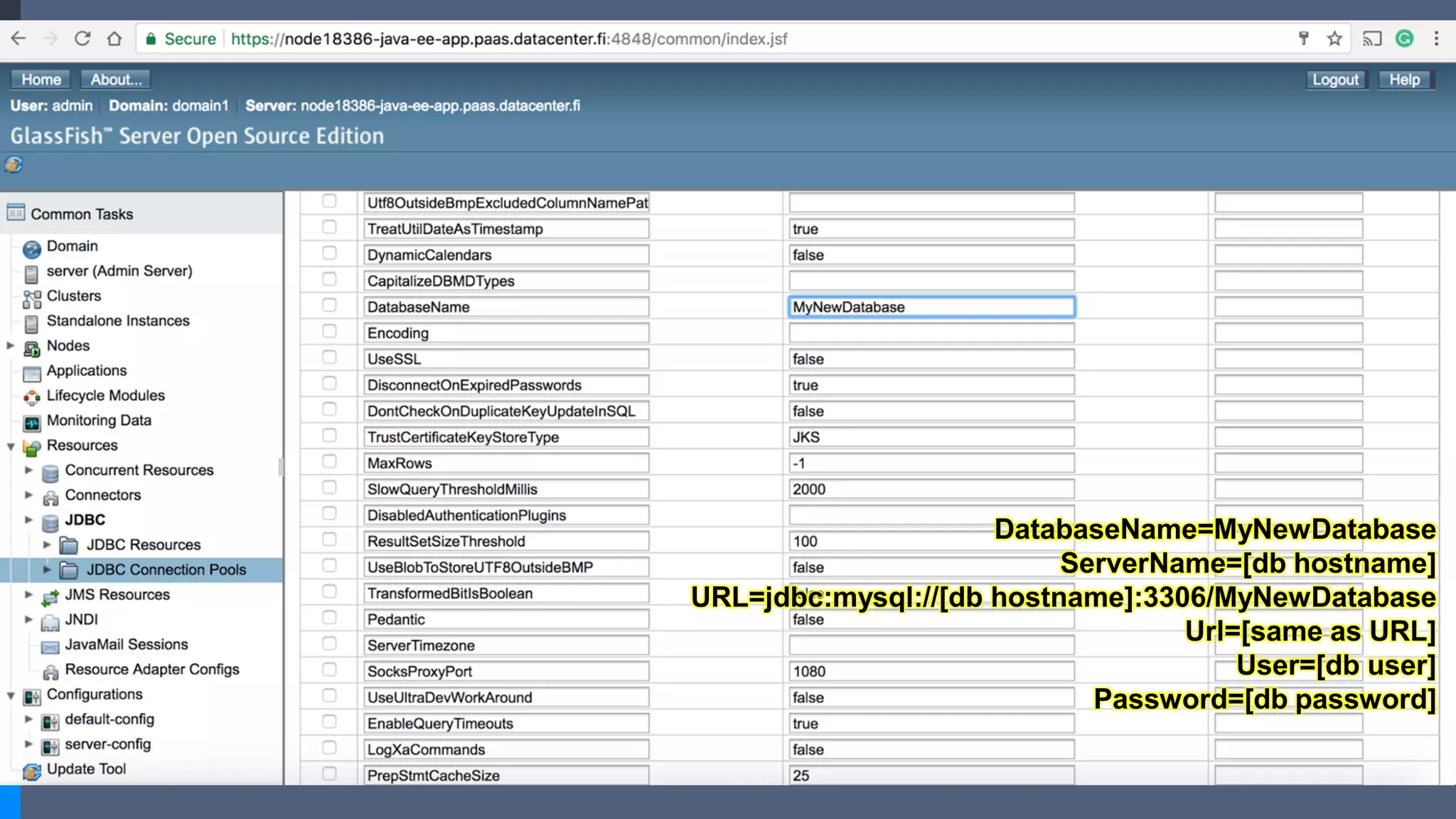Open the Lifecycle Modules link
This screenshot has width=1456, height=819.
pyautogui.click(x=106, y=395)
